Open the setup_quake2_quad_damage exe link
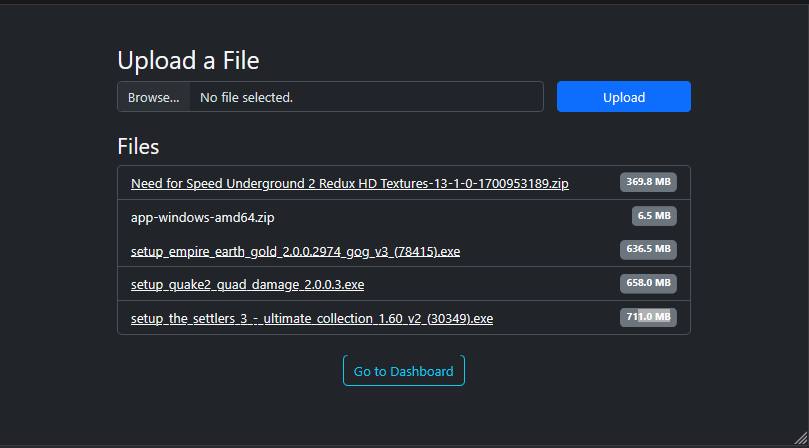The height and width of the screenshot is (448, 809). (x=247, y=285)
